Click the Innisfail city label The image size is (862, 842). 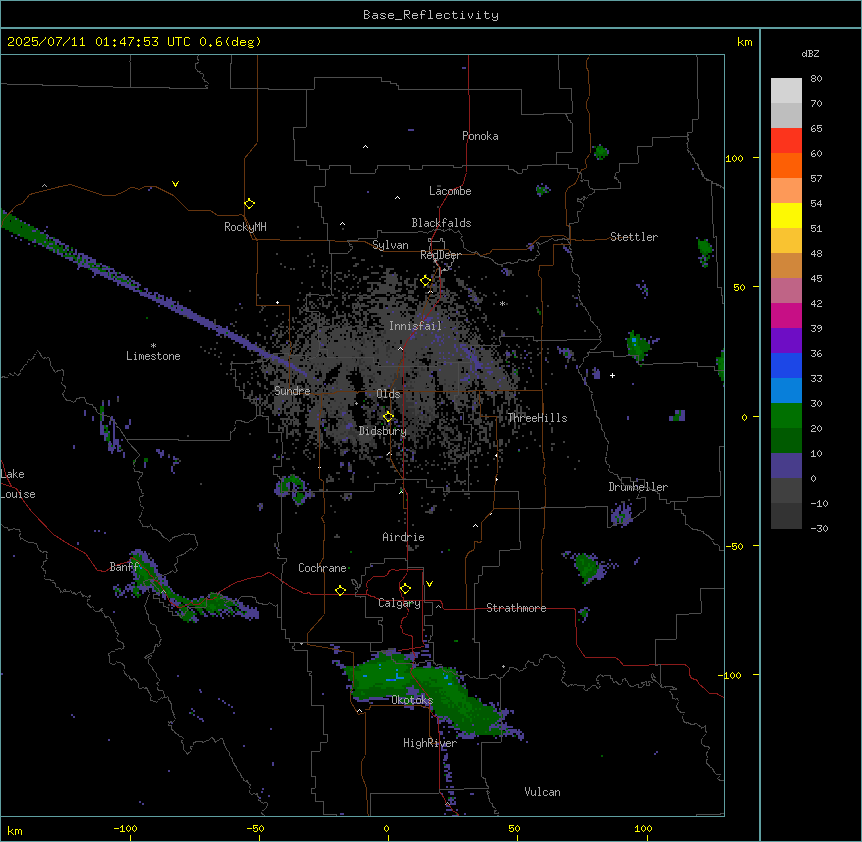pyautogui.click(x=415, y=326)
